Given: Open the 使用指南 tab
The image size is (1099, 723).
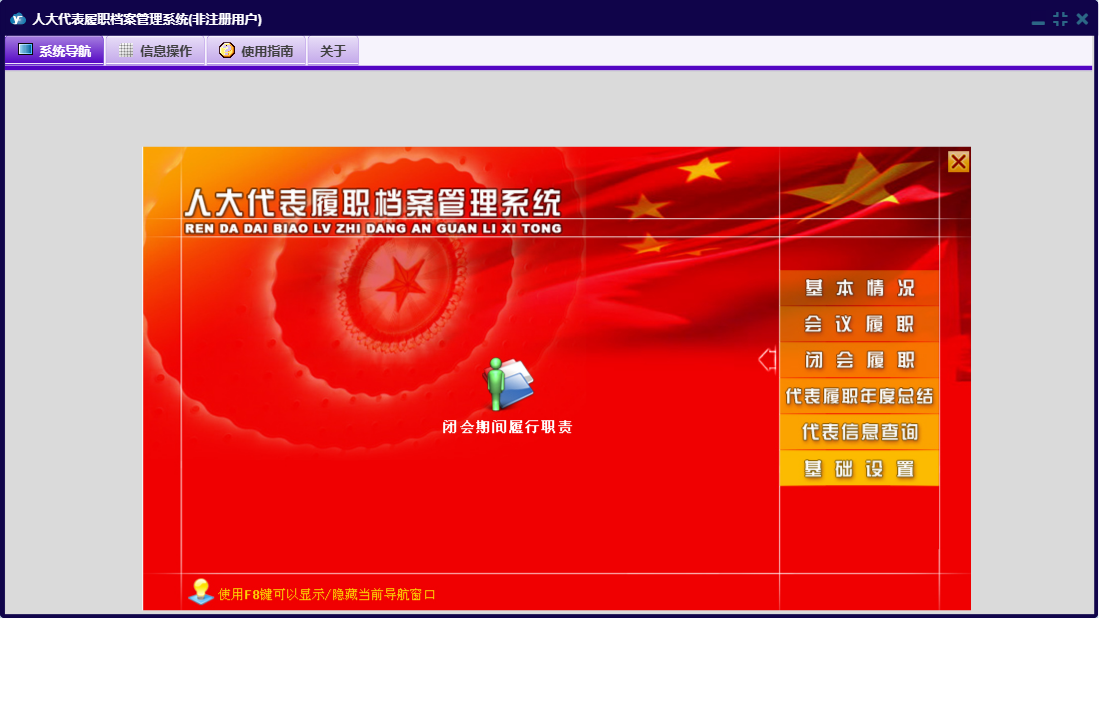Looking at the screenshot, I should pyautogui.click(x=257, y=50).
